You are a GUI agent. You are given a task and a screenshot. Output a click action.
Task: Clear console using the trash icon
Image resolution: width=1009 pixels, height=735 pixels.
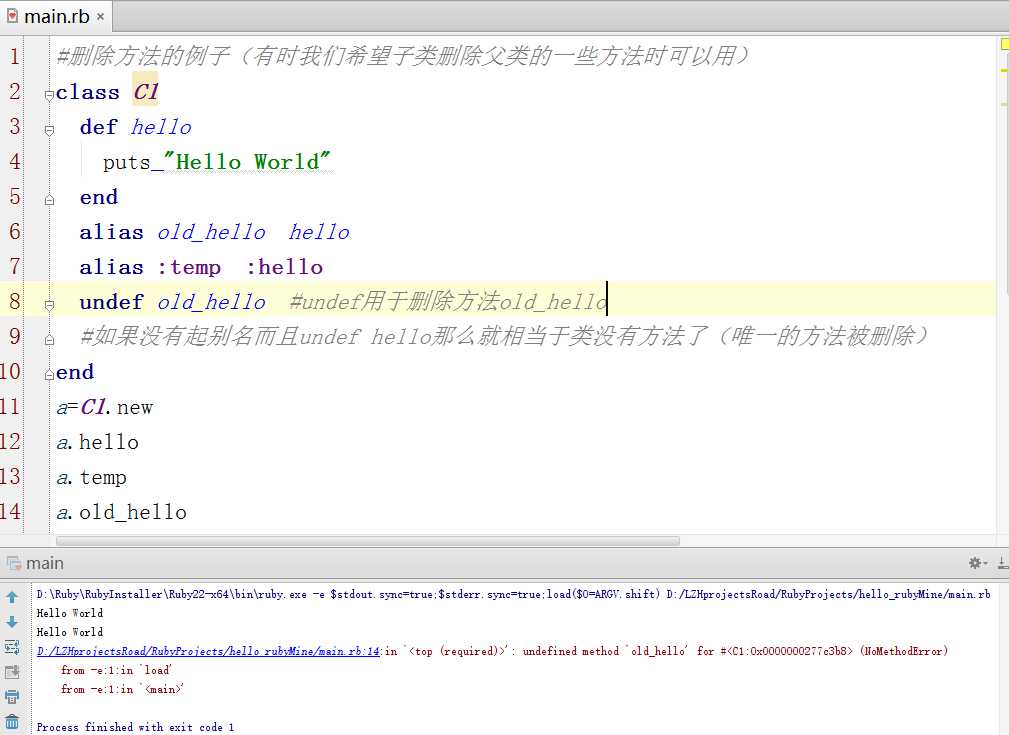click(x=12, y=722)
